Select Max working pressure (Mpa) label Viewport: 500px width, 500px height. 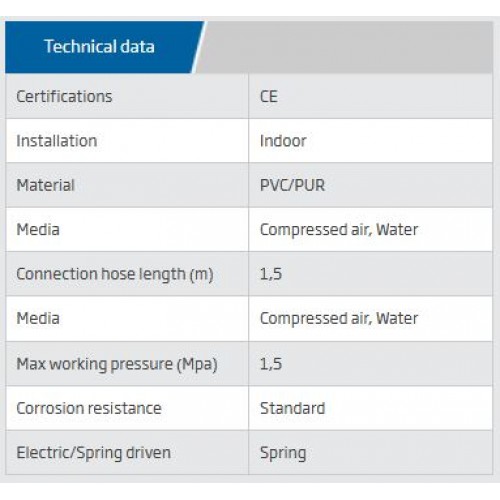[x=117, y=364]
